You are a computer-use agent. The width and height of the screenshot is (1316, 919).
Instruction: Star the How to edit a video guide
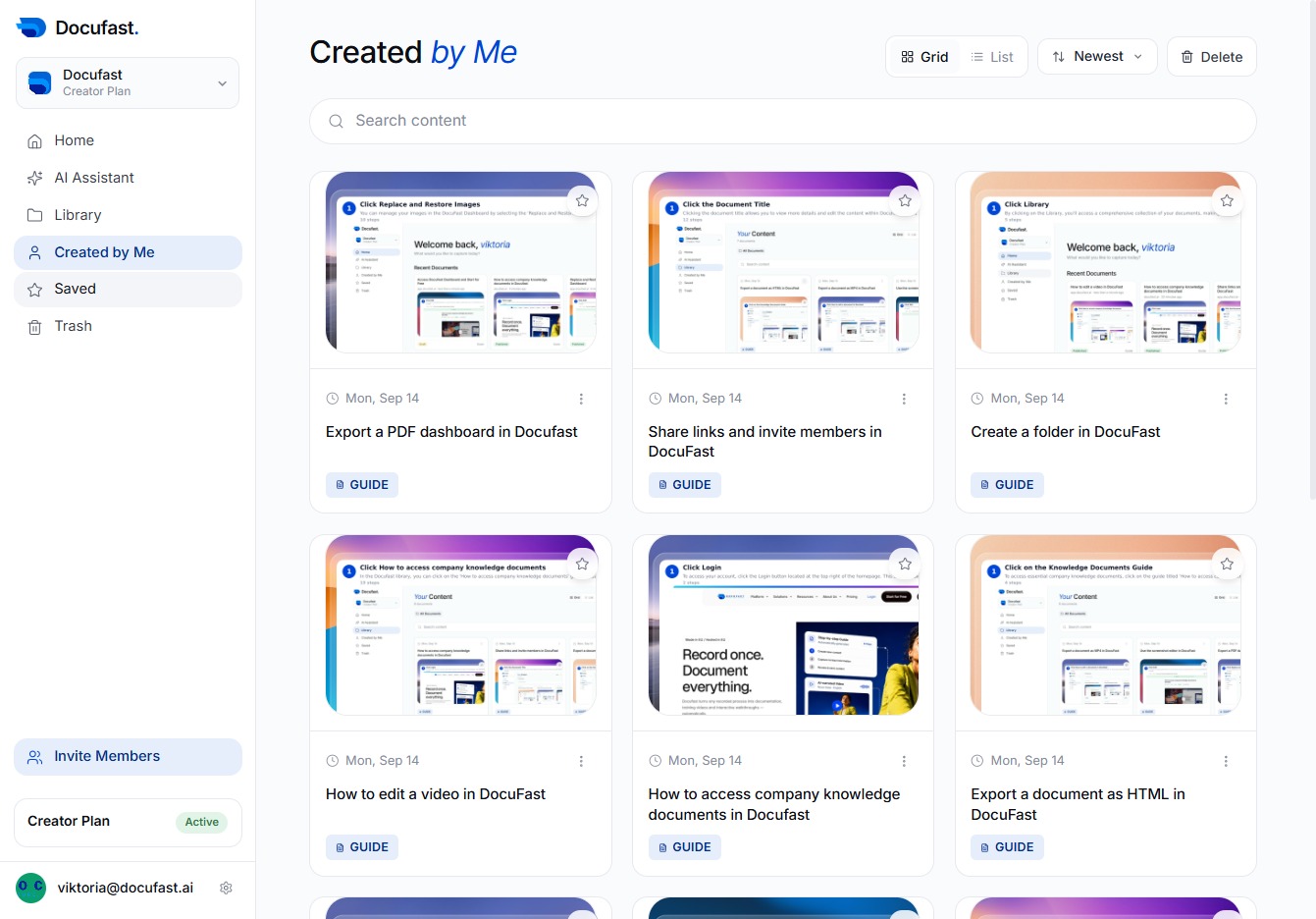[x=582, y=565]
